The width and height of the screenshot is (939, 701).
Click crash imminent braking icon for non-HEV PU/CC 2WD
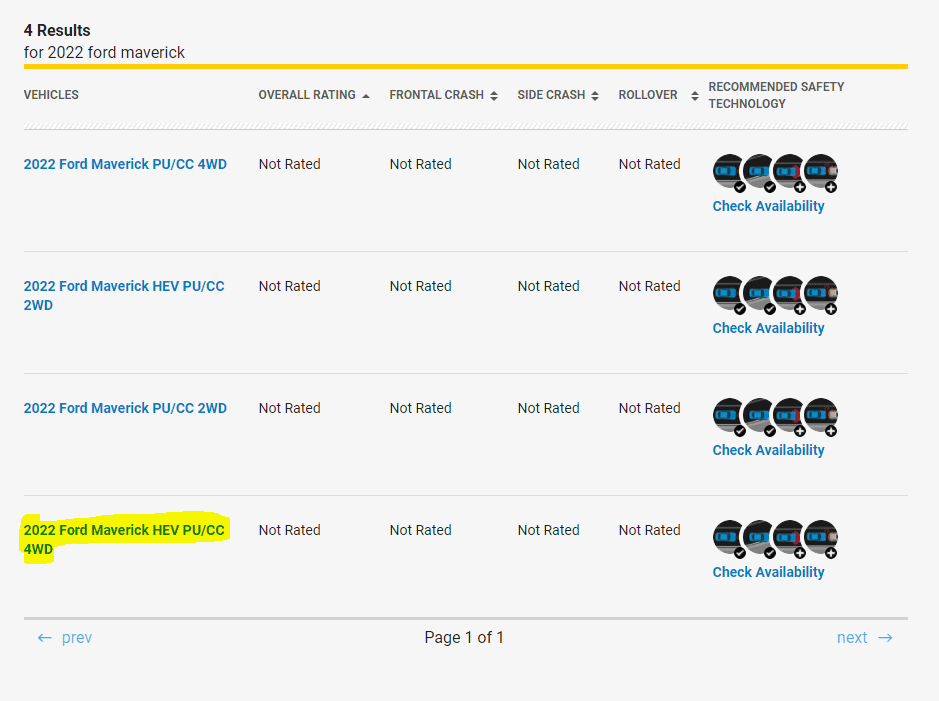click(x=789, y=417)
